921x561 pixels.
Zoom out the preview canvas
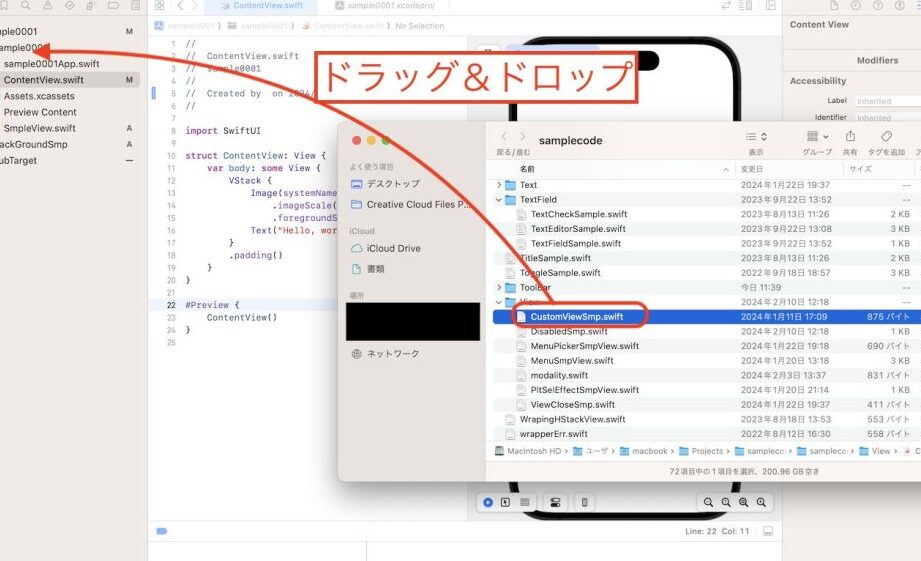(x=709, y=502)
